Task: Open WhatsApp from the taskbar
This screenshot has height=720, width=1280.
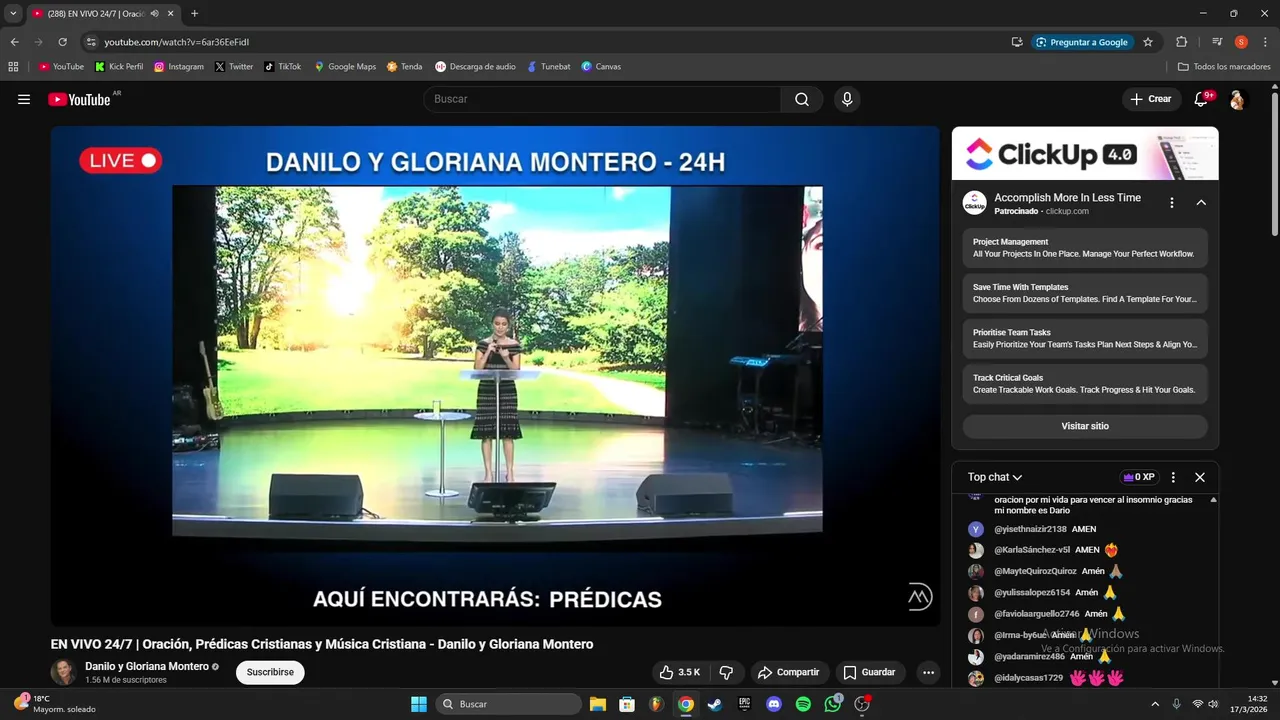Action: [833, 704]
